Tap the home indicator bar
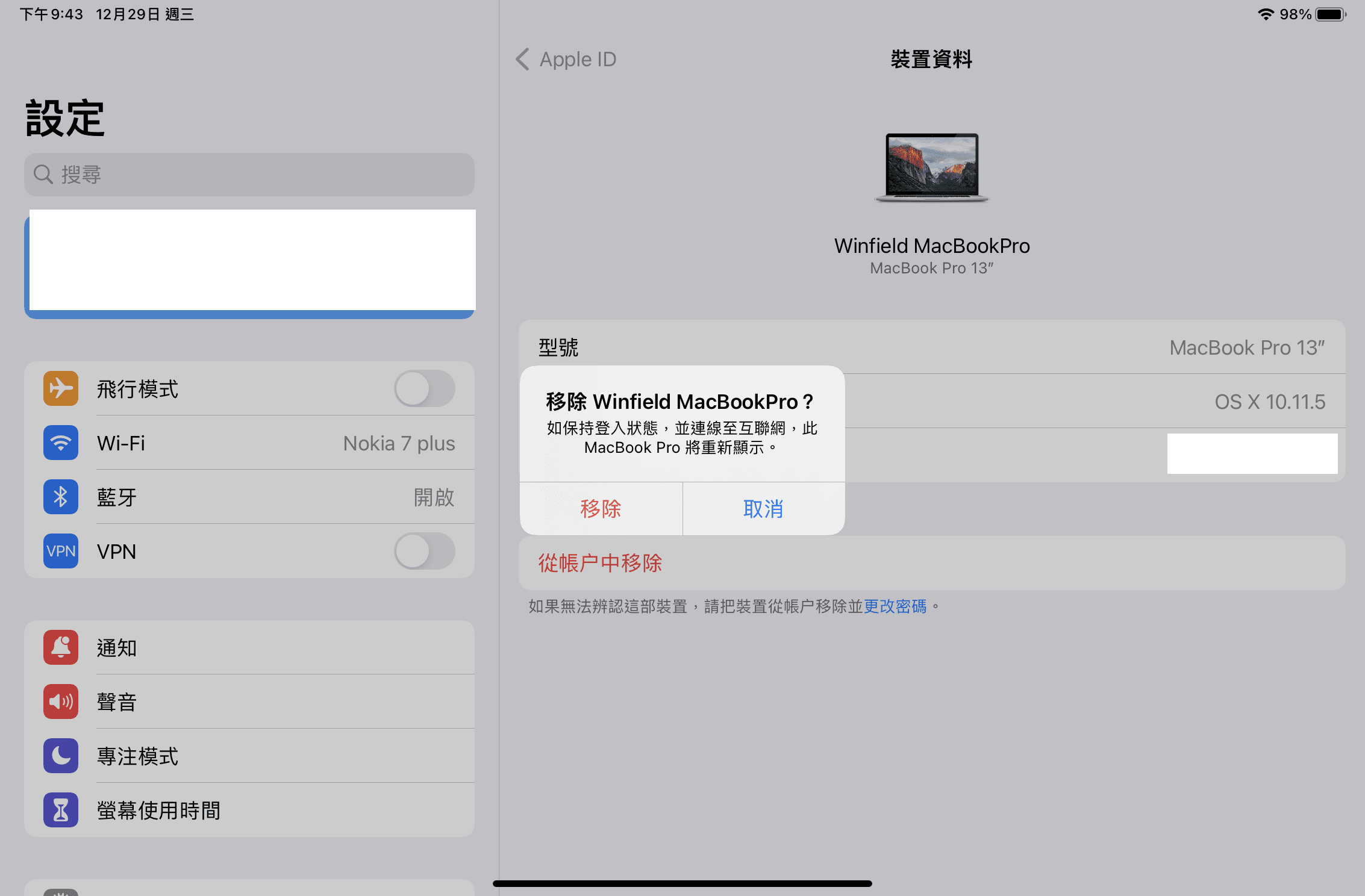 (682, 883)
